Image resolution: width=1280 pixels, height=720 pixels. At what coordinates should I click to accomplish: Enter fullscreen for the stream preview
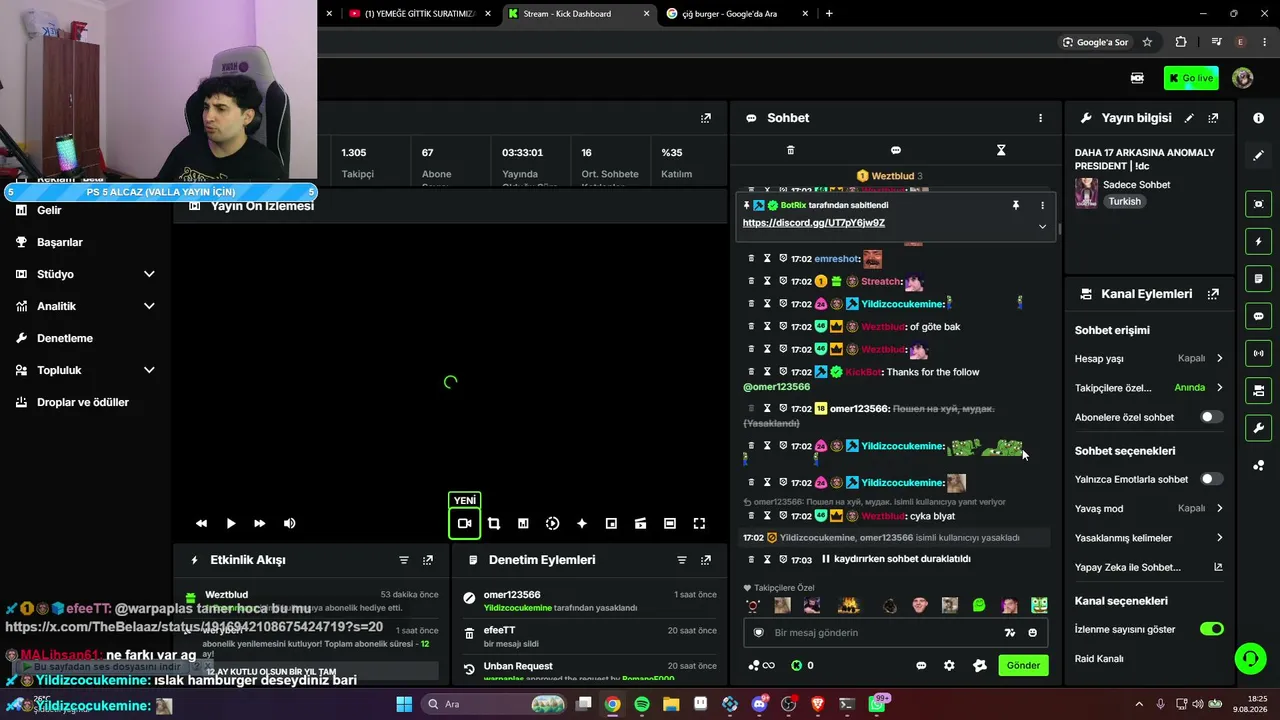point(699,523)
